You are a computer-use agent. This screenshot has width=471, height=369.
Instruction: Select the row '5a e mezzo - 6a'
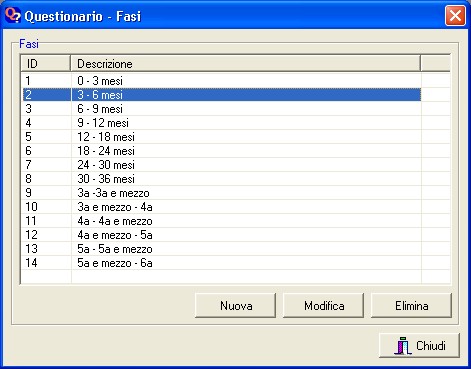[222, 263]
